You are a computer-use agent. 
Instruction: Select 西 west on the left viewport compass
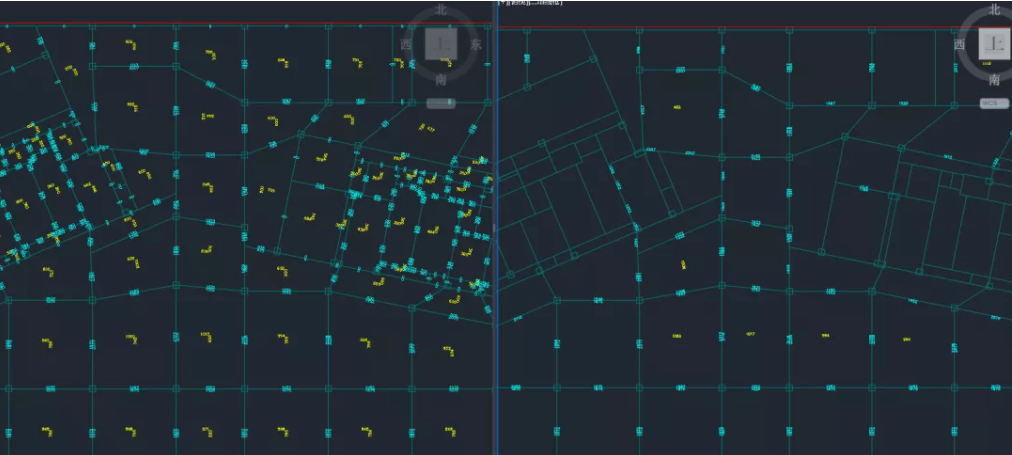point(405,44)
